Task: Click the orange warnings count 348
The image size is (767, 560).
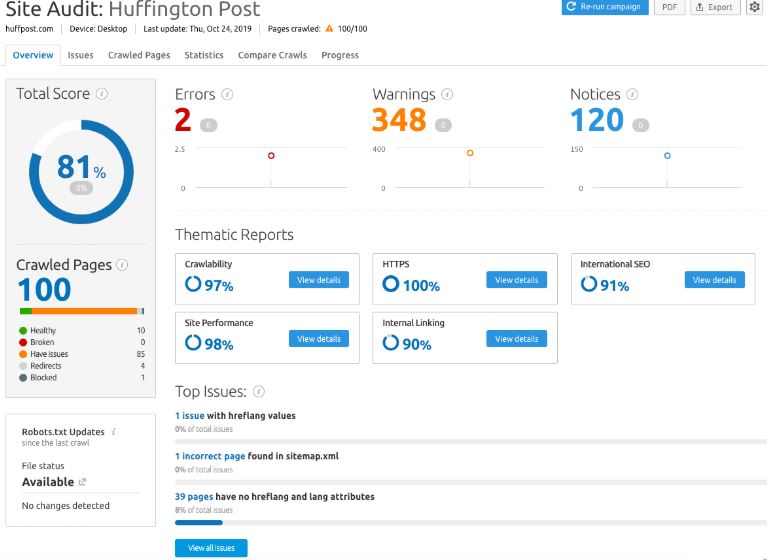Action: coord(399,120)
